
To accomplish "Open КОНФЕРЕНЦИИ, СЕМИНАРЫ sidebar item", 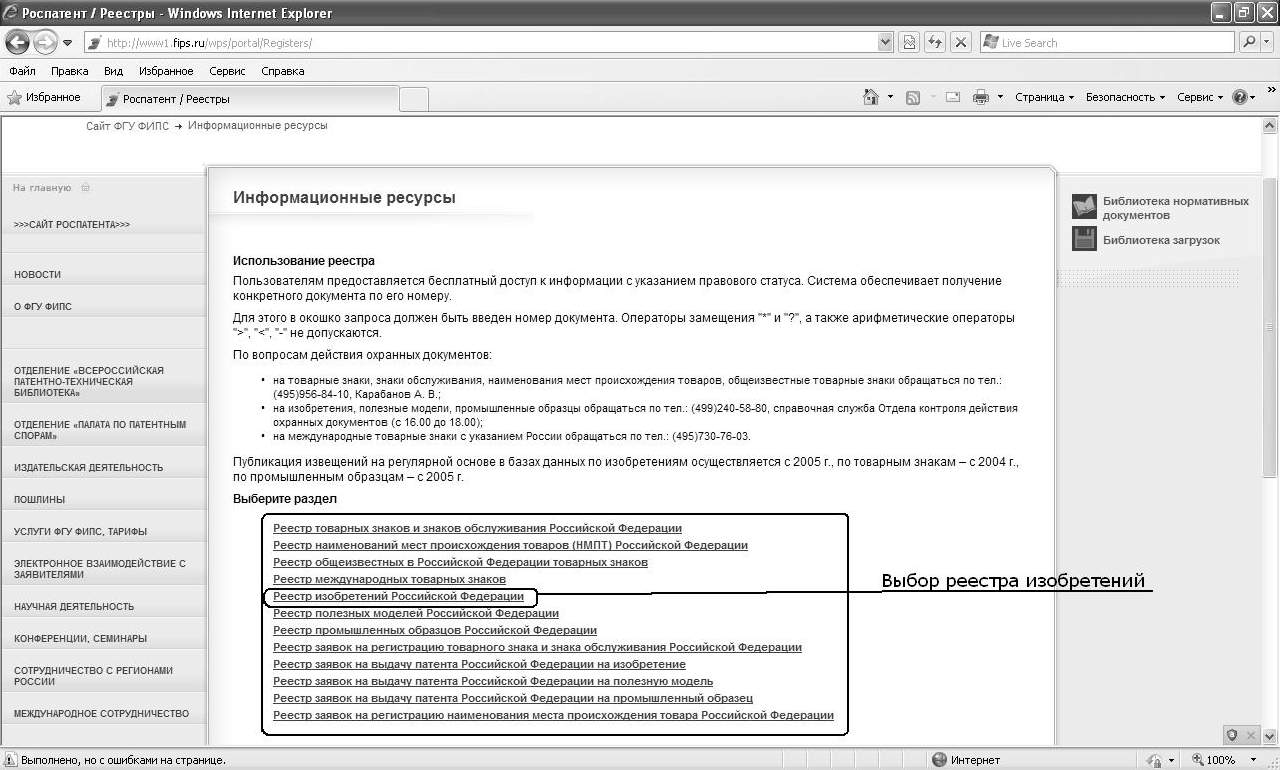I will click(x=80, y=639).
